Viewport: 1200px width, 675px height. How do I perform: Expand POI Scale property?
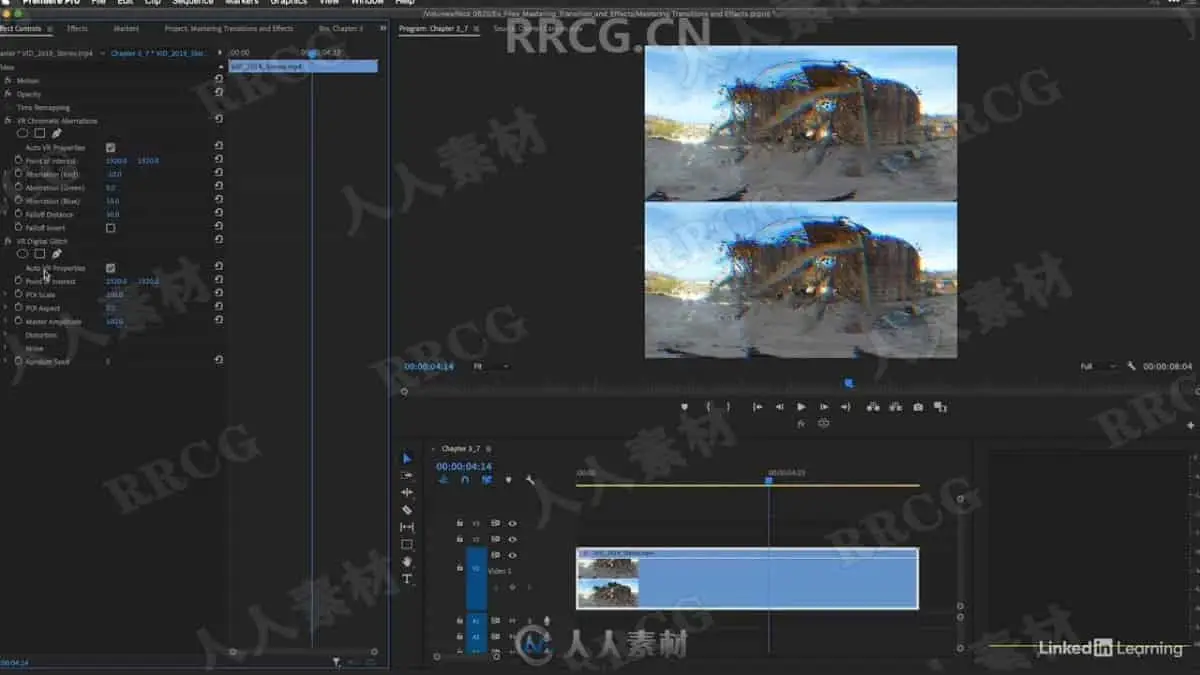pyautogui.click(x=6, y=295)
